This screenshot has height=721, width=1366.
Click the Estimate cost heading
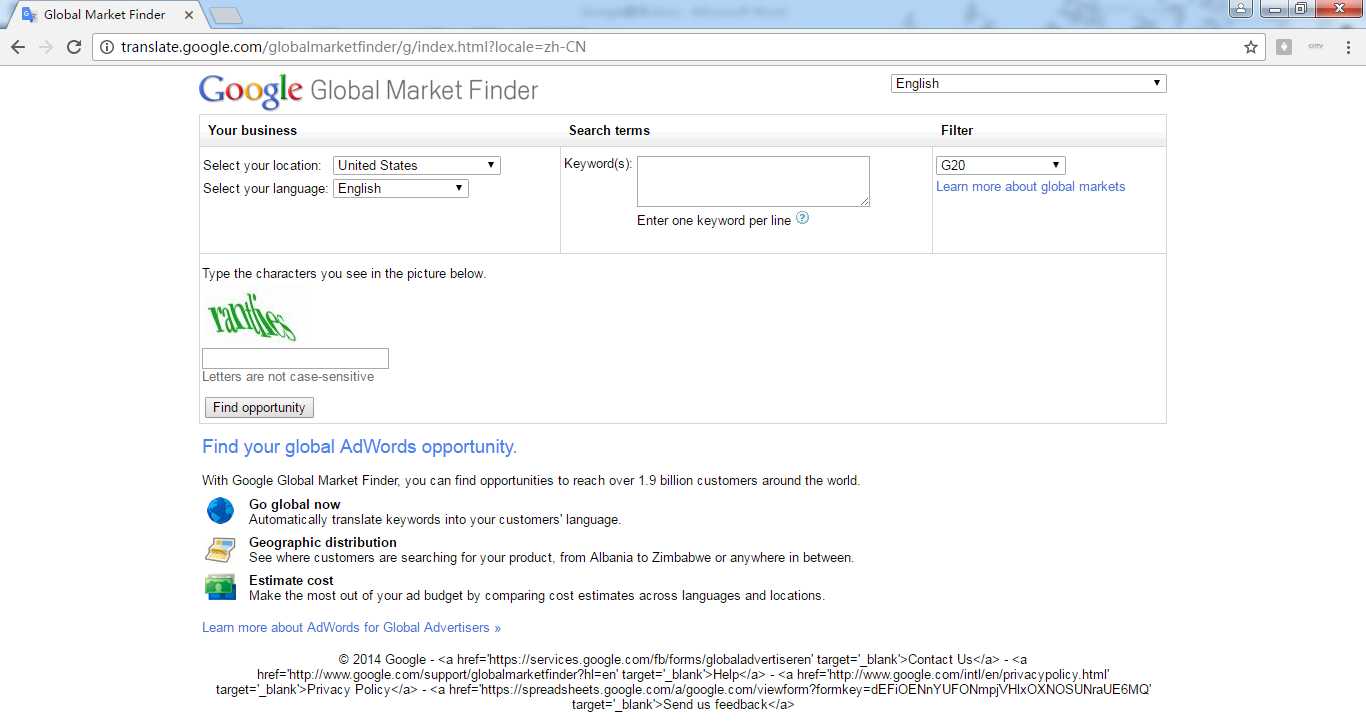[291, 581]
